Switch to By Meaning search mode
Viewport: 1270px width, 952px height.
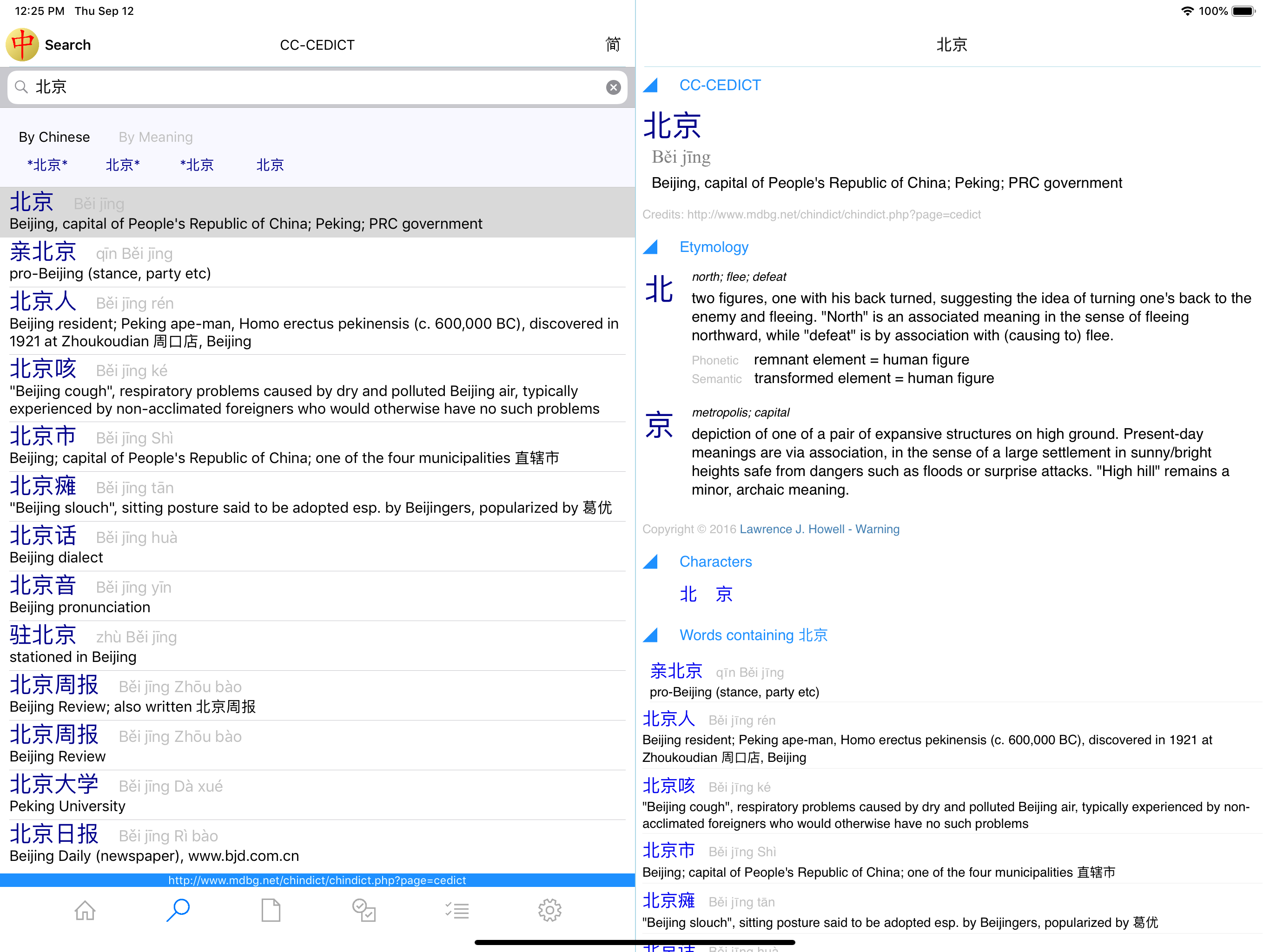(x=156, y=137)
